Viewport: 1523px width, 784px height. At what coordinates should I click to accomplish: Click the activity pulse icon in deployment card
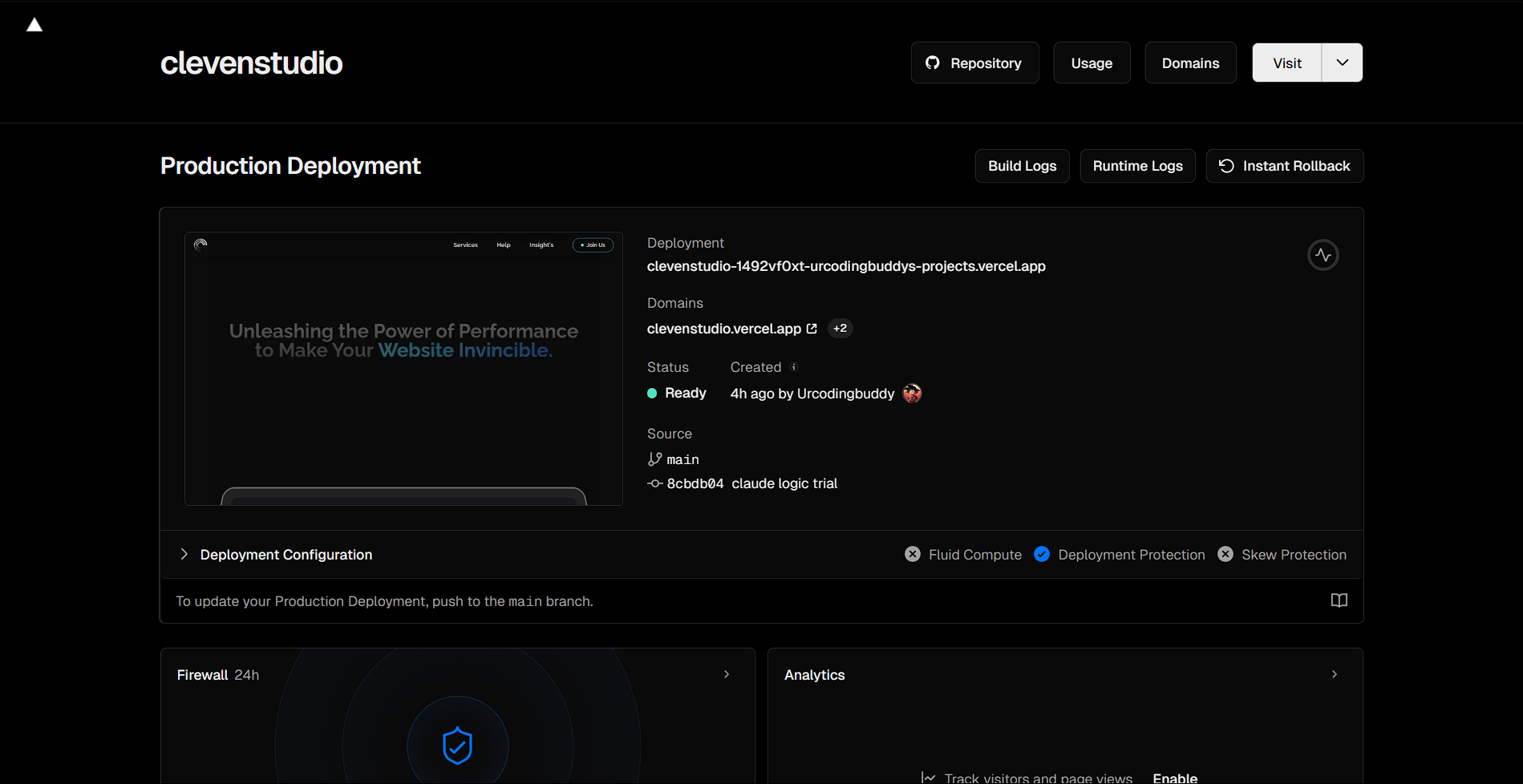(x=1323, y=255)
